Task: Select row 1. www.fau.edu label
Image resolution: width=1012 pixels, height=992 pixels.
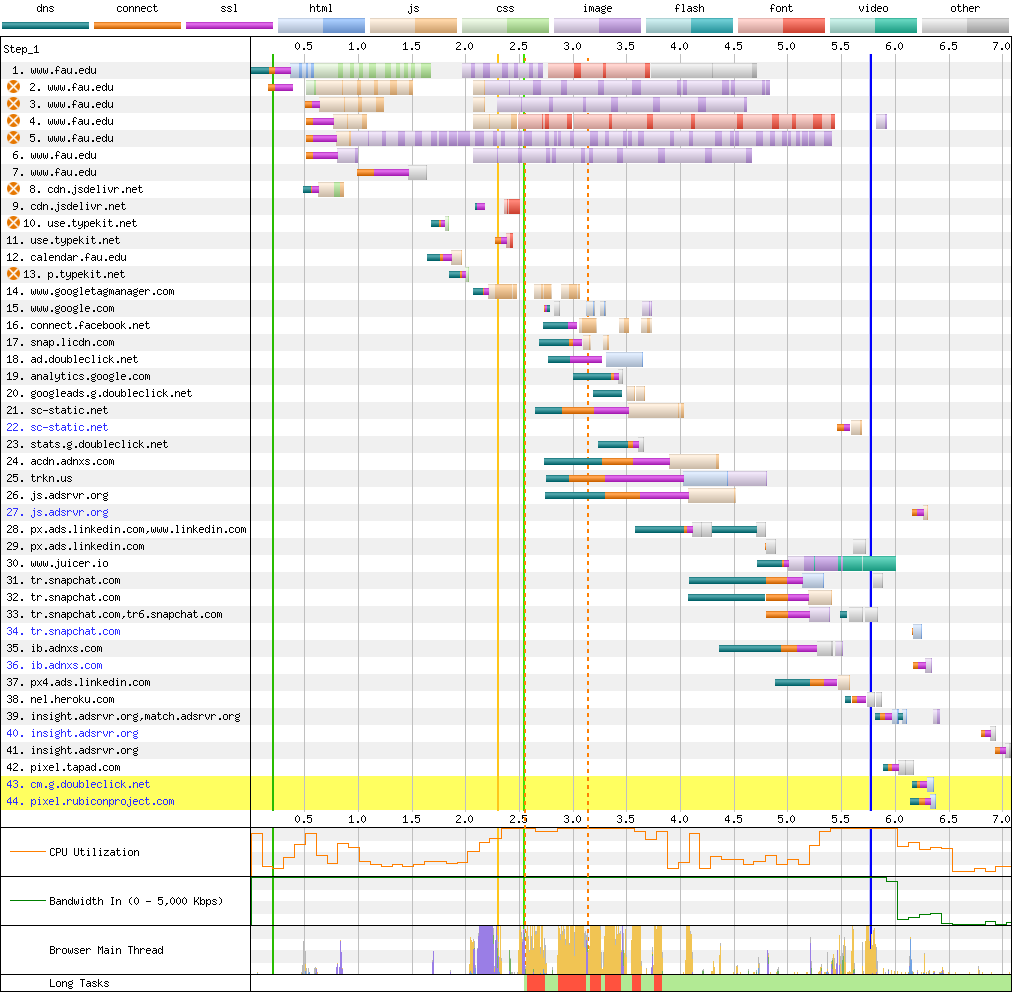Action: tap(54, 70)
